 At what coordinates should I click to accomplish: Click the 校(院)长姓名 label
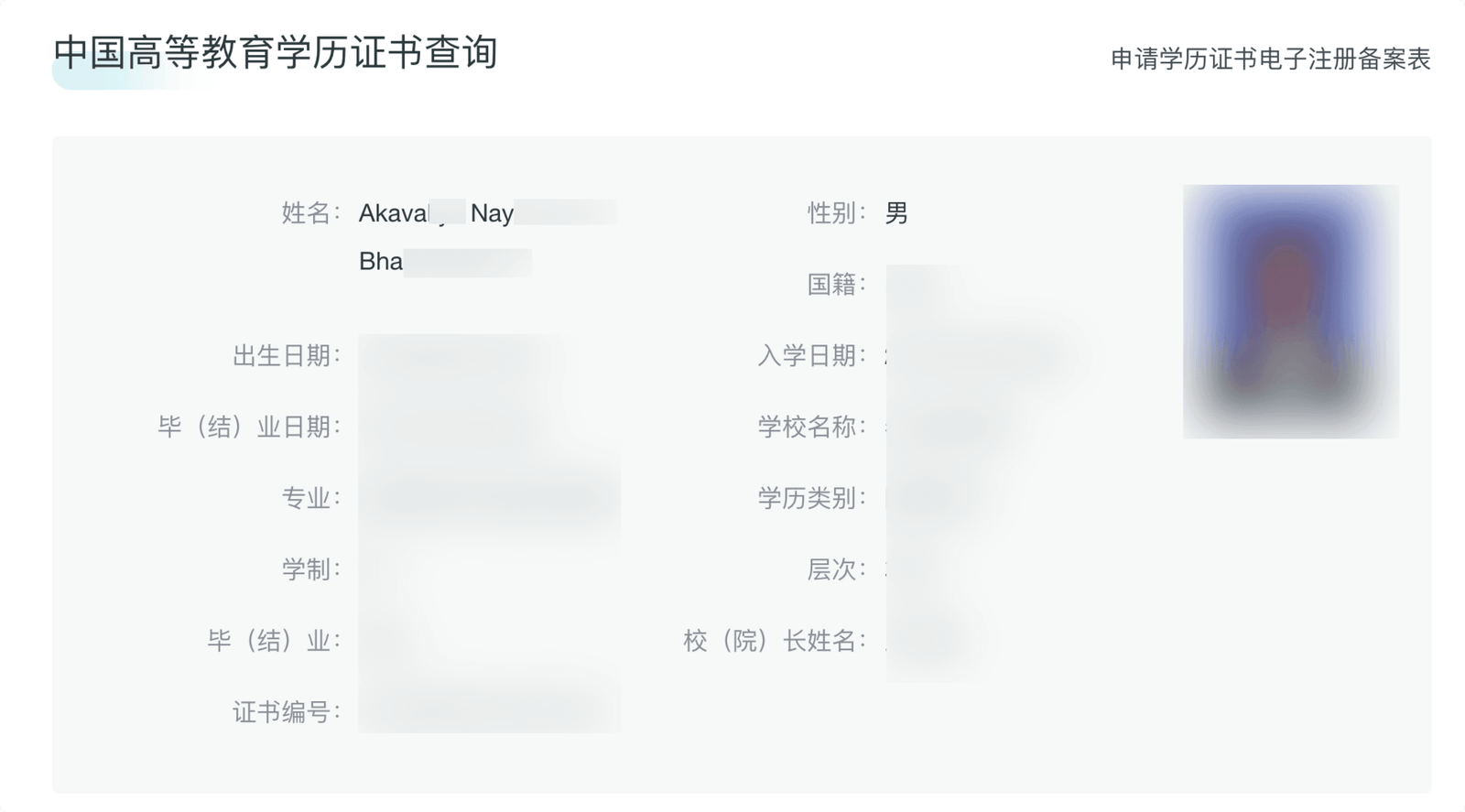pos(776,642)
